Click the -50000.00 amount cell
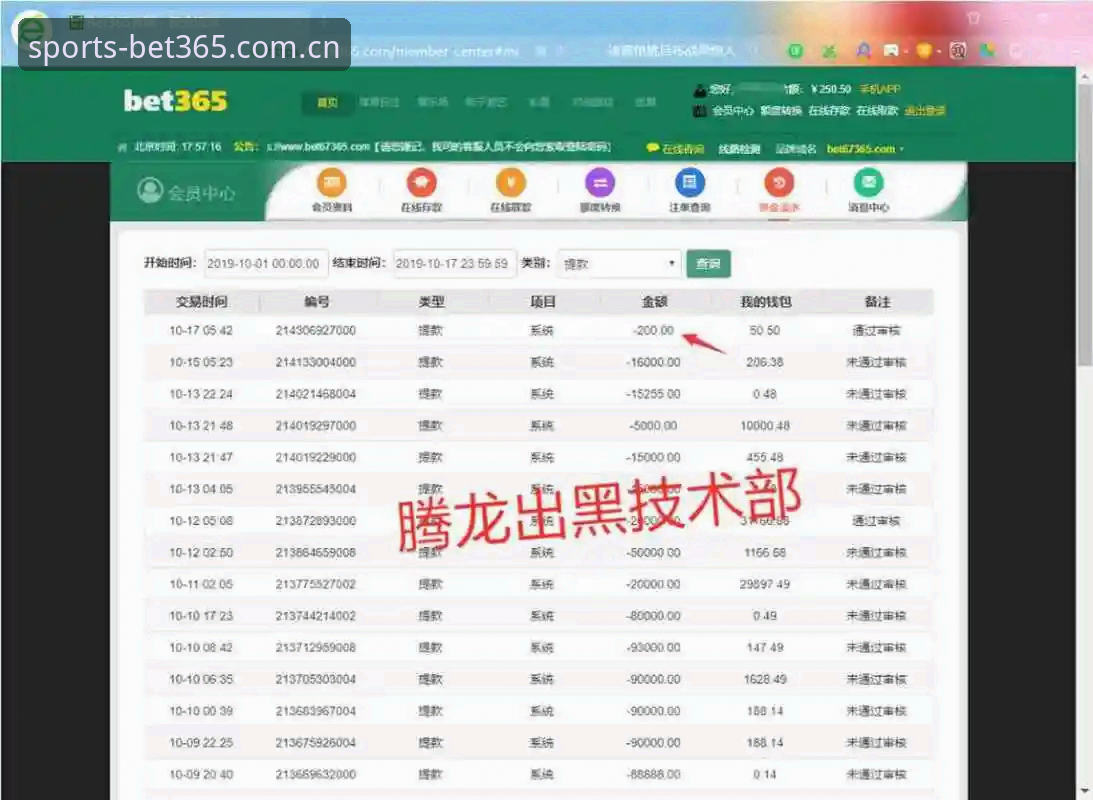Viewport: 1093px width, 800px height. 653,553
